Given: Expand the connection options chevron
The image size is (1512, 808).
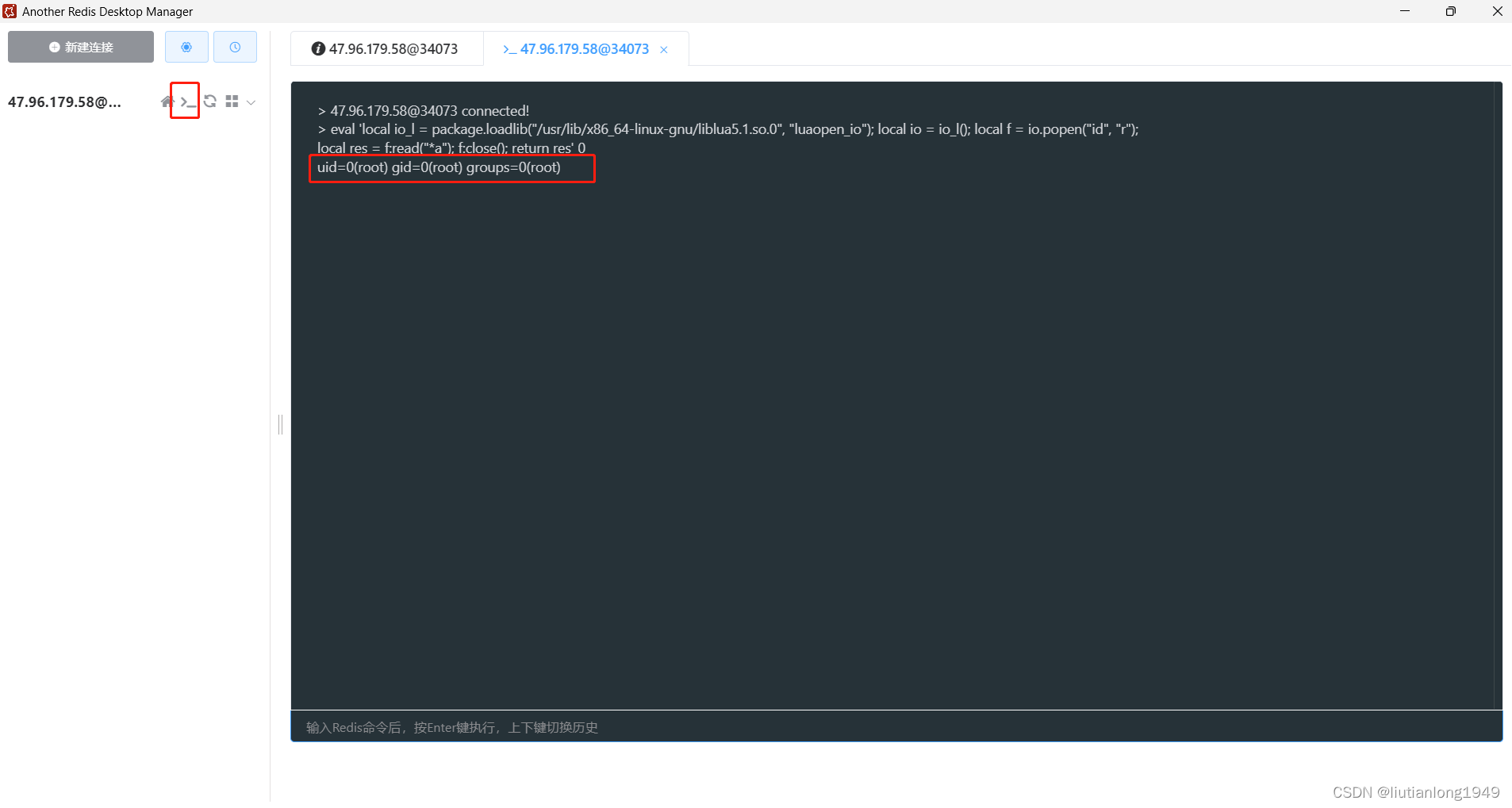Looking at the screenshot, I should pos(251,102).
